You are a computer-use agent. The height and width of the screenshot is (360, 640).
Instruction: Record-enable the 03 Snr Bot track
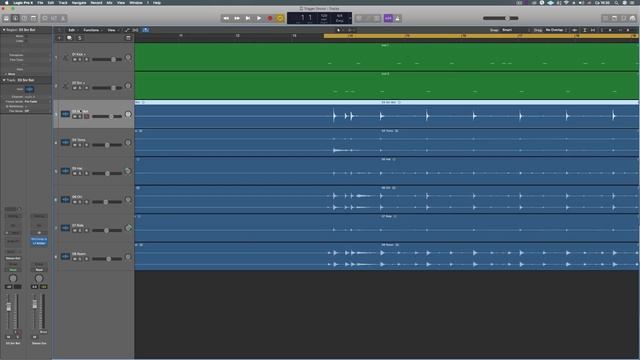87,117
